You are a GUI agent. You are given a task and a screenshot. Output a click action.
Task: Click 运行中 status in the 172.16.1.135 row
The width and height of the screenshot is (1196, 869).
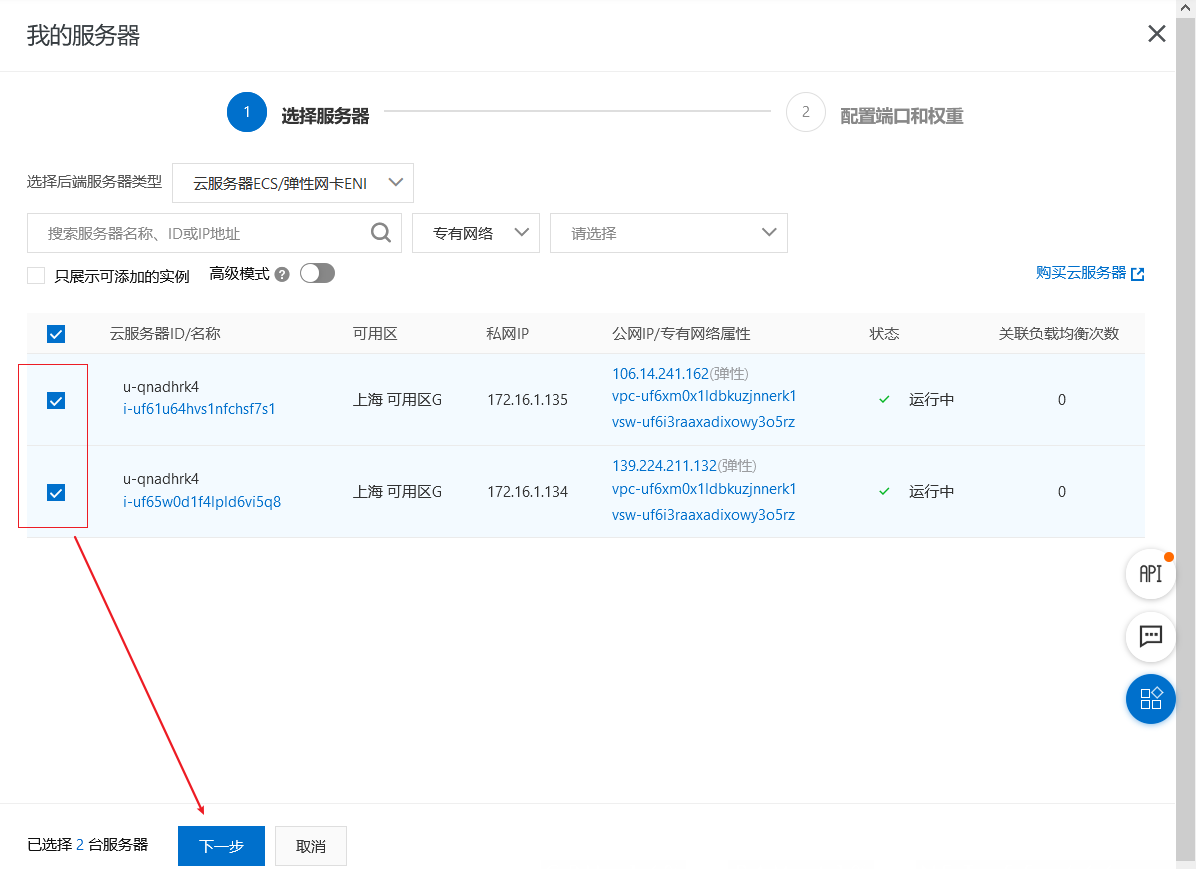click(931, 400)
